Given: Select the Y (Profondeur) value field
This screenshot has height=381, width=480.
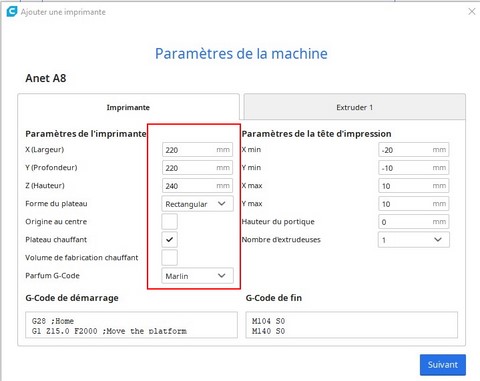Looking at the screenshot, I should [197, 168].
